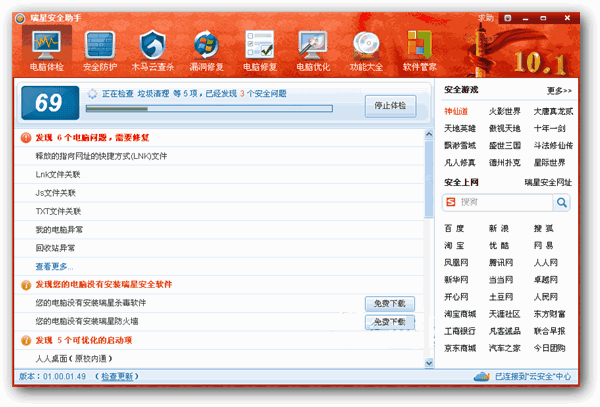Click the 求助 help link

486,18
